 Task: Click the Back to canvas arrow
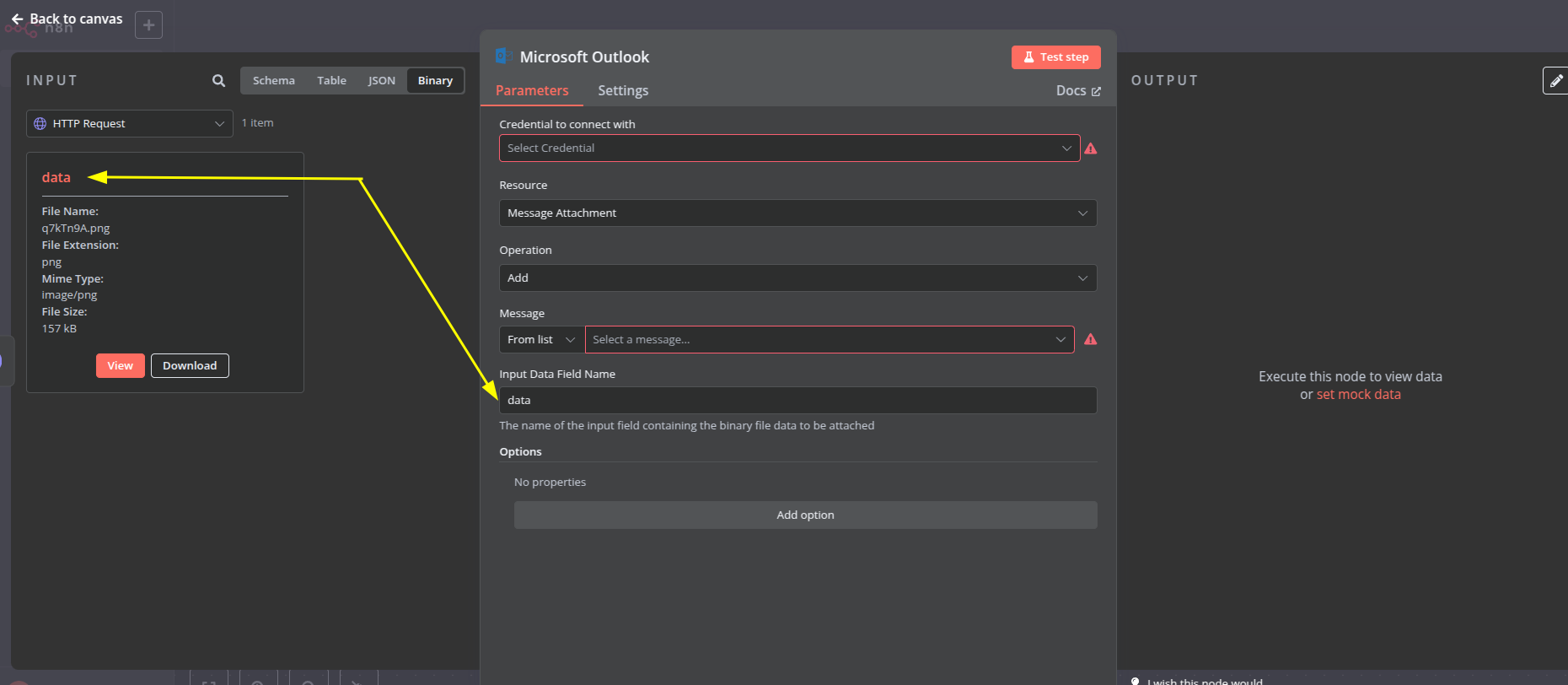[x=17, y=19]
